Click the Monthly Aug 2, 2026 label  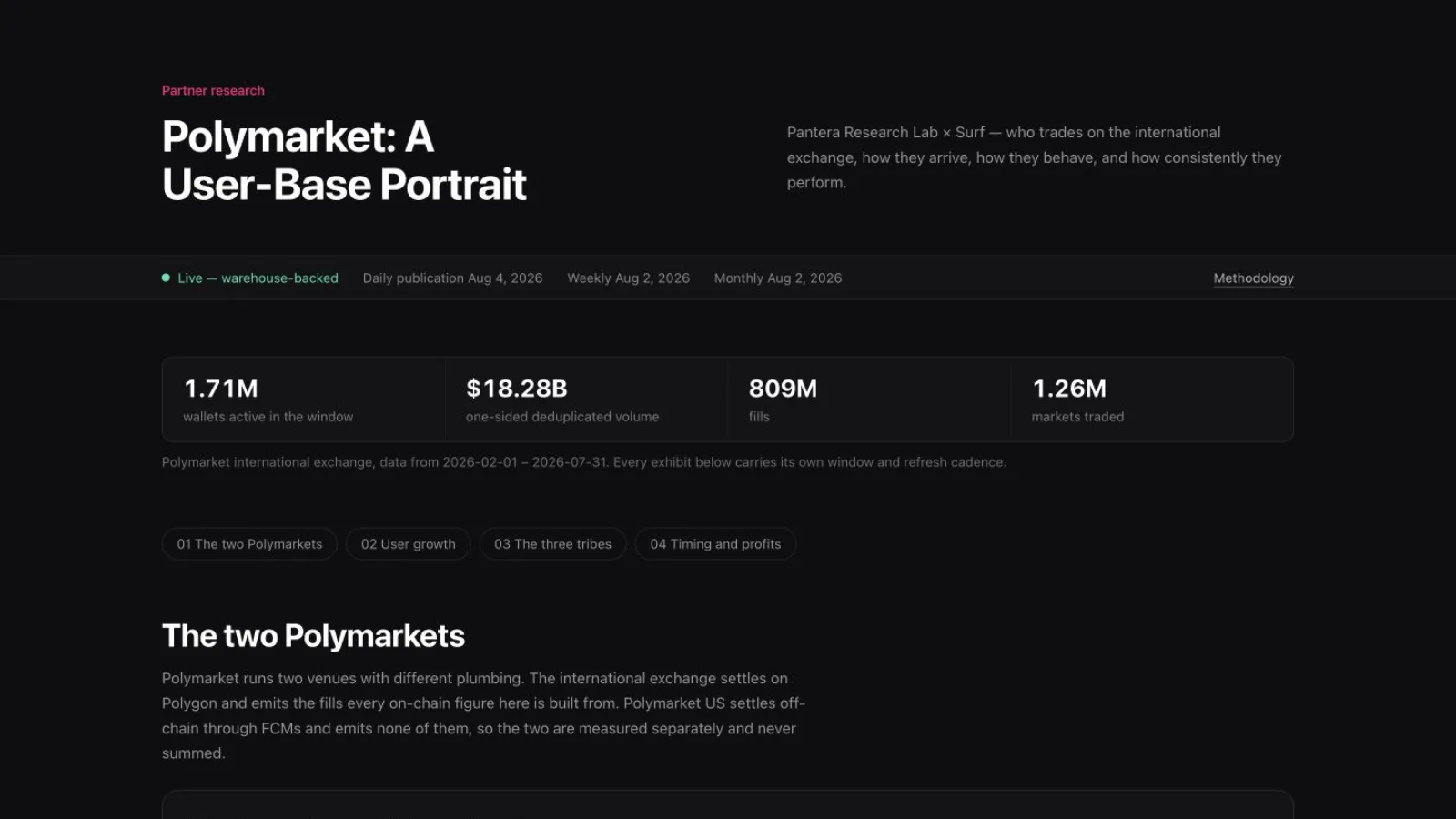(x=778, y=278)
